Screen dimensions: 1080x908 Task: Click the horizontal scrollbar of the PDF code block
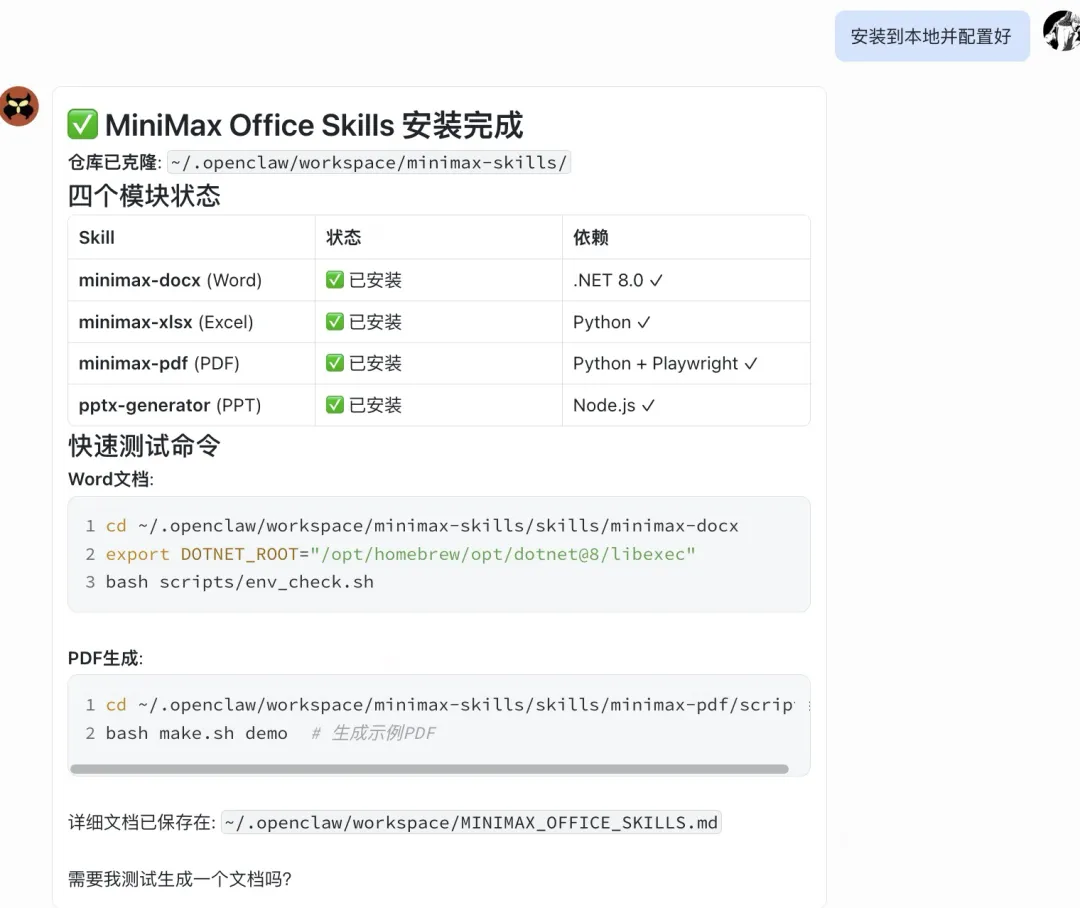tap(429, 769)
